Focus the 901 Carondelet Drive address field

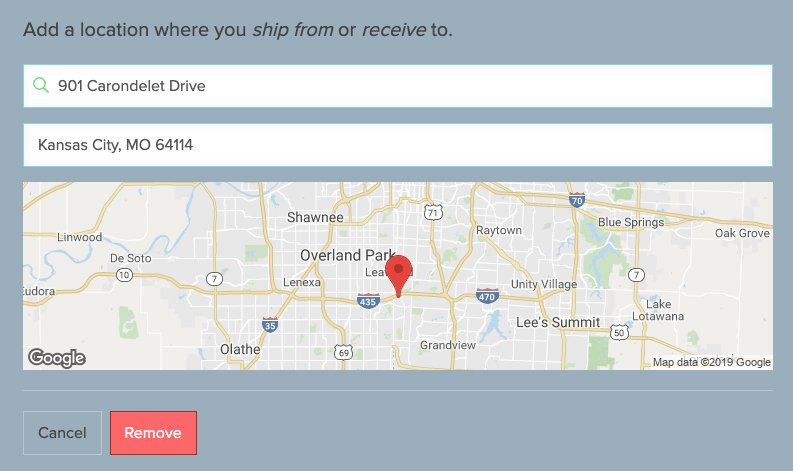[x=398, y=86]
